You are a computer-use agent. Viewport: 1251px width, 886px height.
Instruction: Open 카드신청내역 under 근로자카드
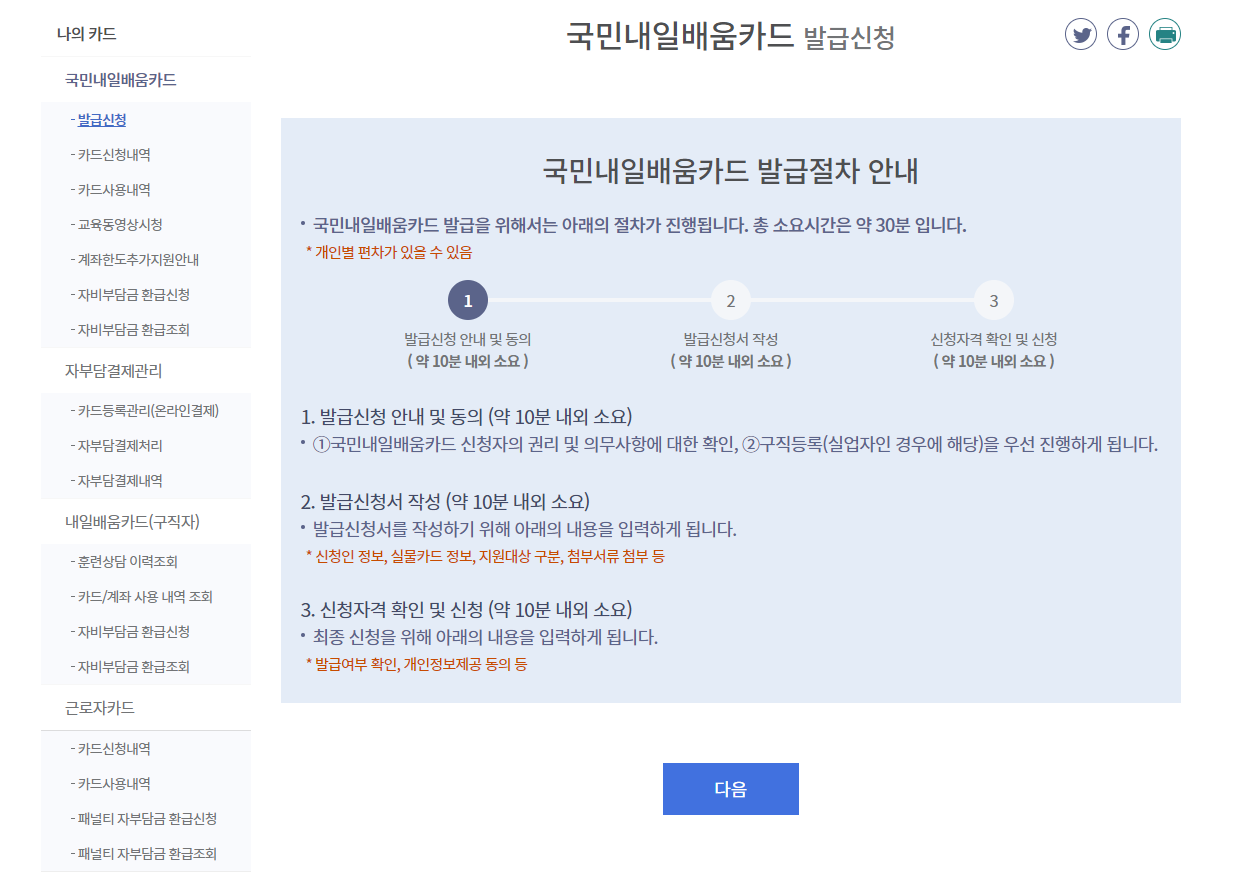(114, 749)
